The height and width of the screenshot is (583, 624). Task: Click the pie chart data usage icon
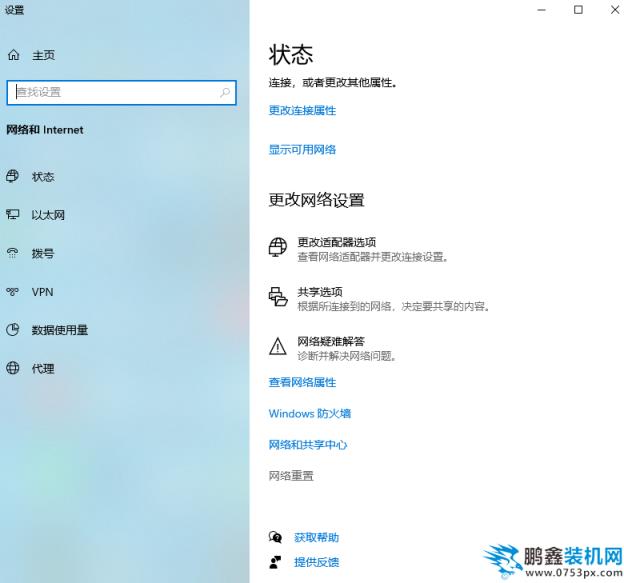(x=12, y=330)
